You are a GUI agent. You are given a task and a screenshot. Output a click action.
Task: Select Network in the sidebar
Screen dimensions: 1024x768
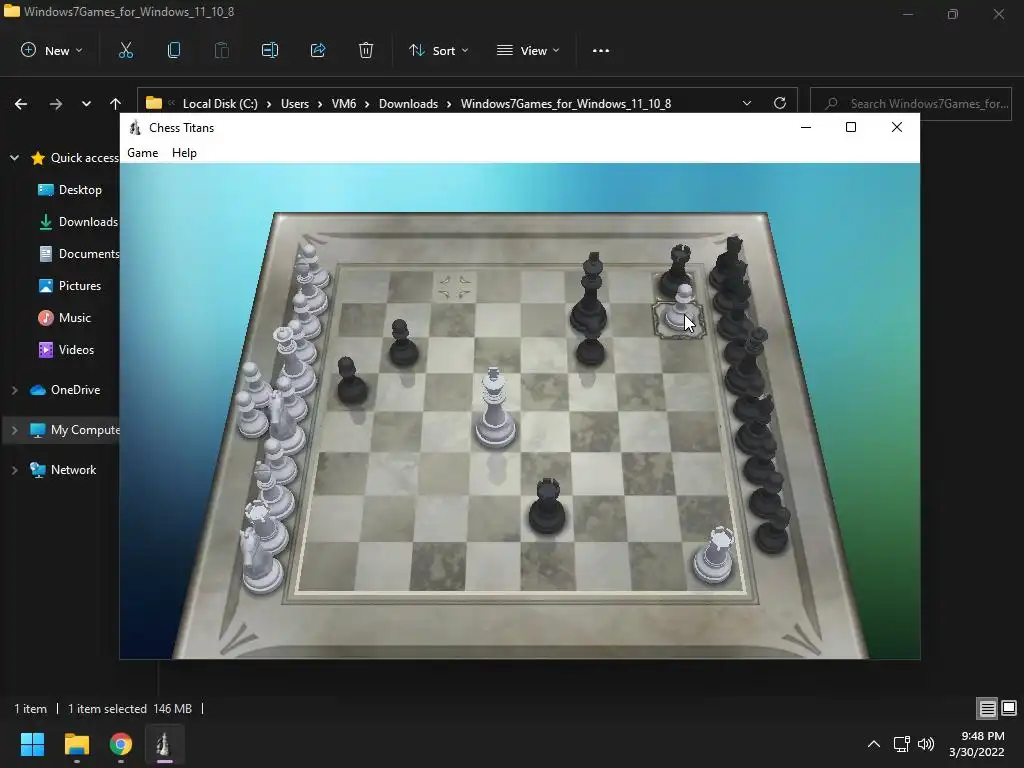[x=63, y=470]
